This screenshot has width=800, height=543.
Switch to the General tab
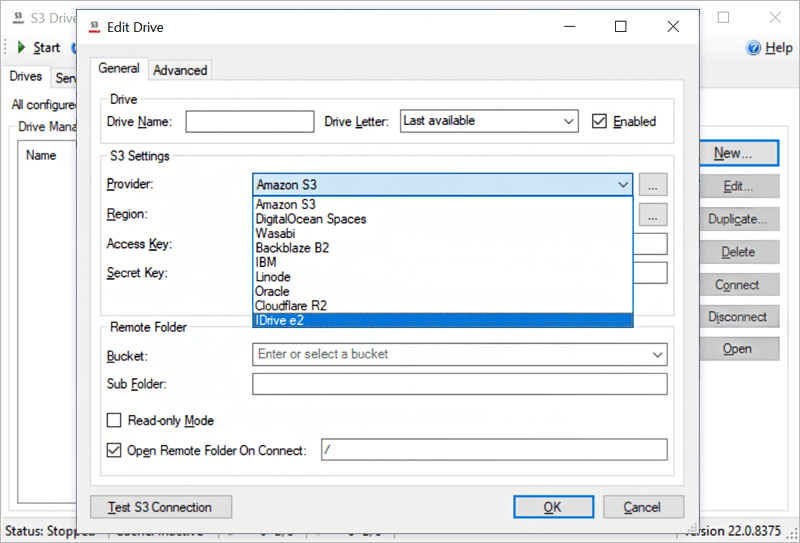click(x=119, y=68)
